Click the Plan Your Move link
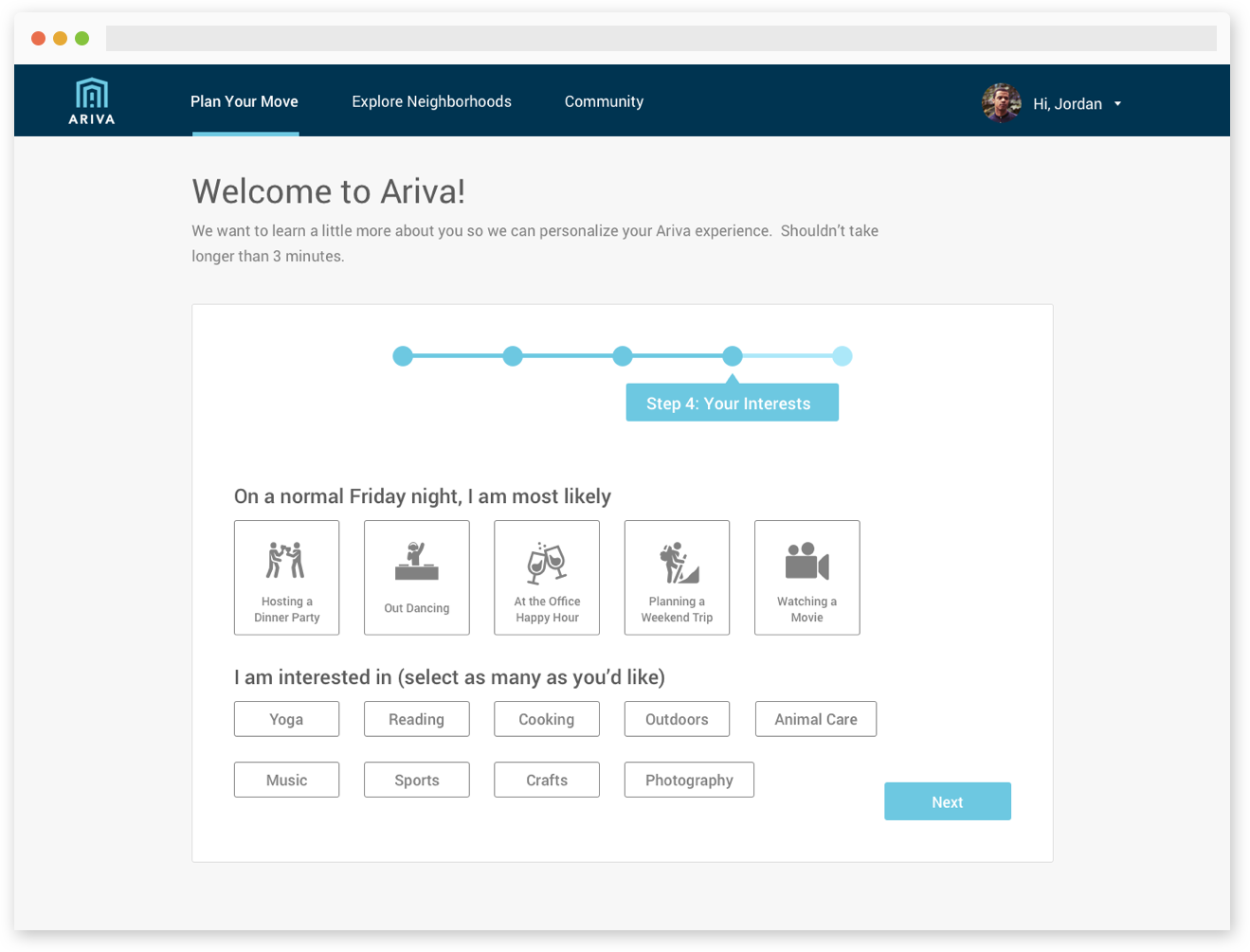This screenshot has width=1250, height=952. click(x=245, y=101)
